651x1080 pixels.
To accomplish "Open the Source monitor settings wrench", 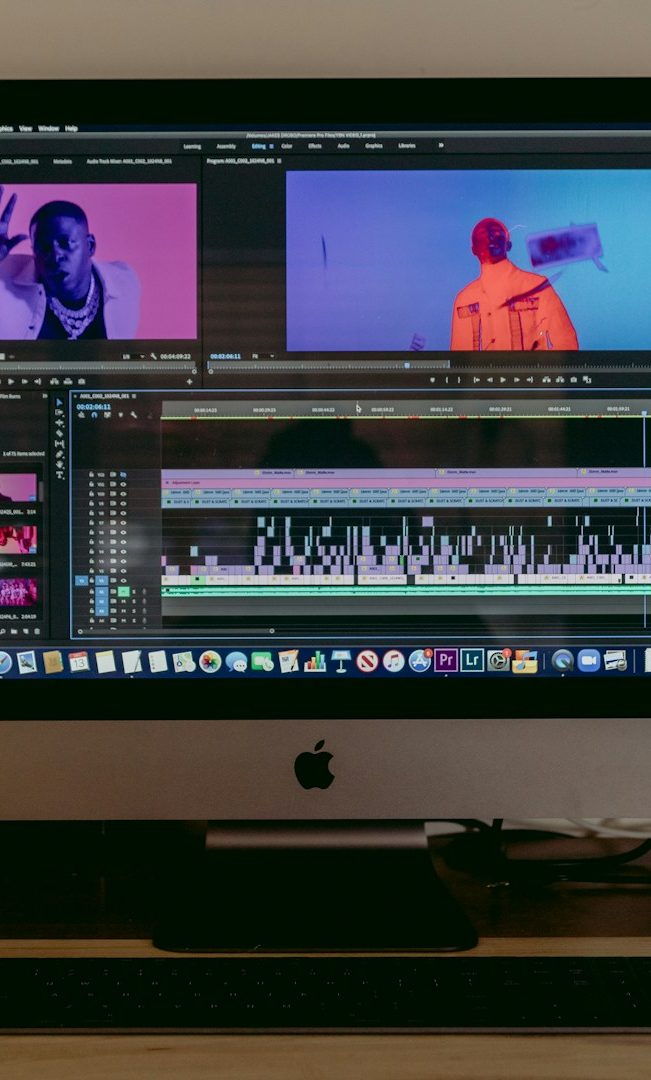I will click(x=154, y=356).
